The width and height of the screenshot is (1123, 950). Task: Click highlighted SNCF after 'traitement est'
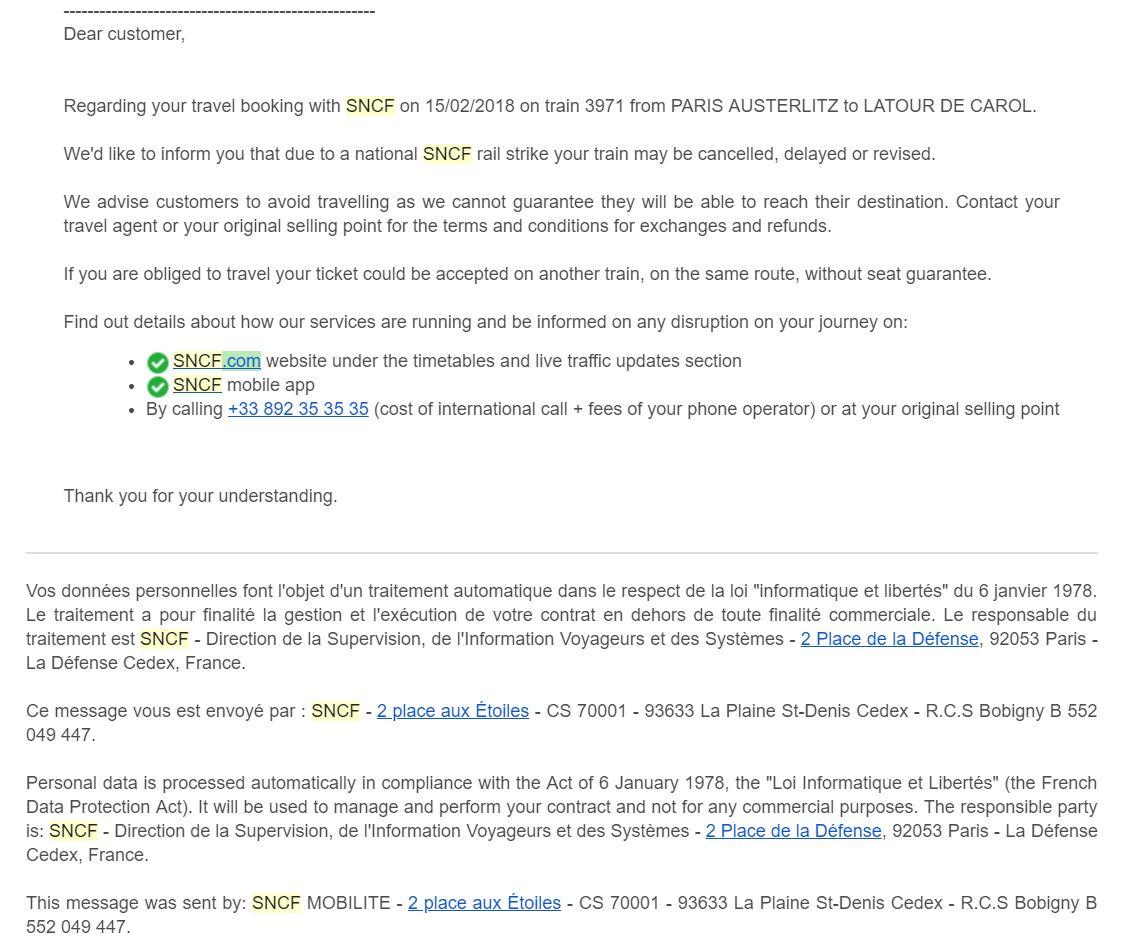click(x=164, y=639)
